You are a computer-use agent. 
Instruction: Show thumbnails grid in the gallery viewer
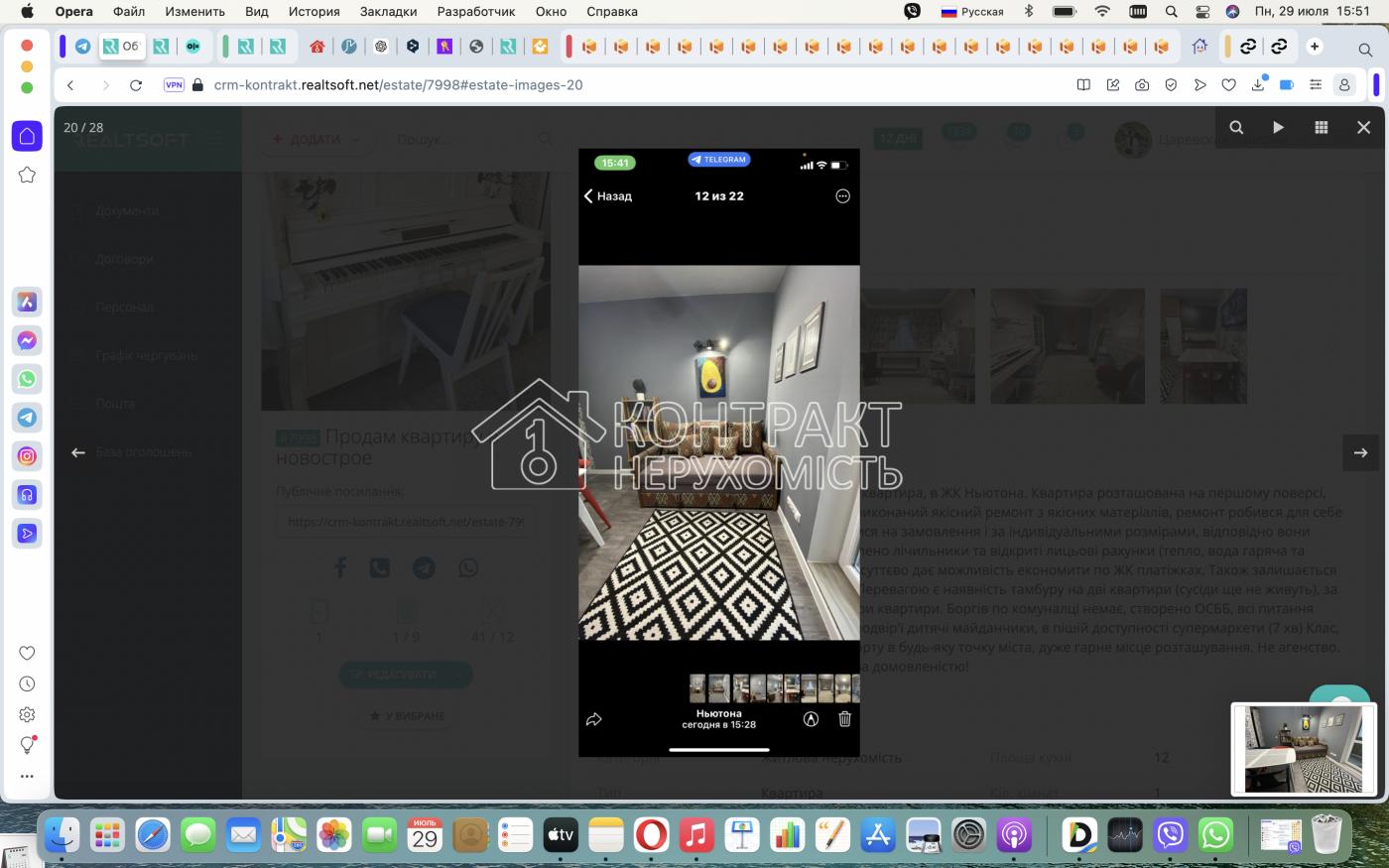pos(1321,127)
